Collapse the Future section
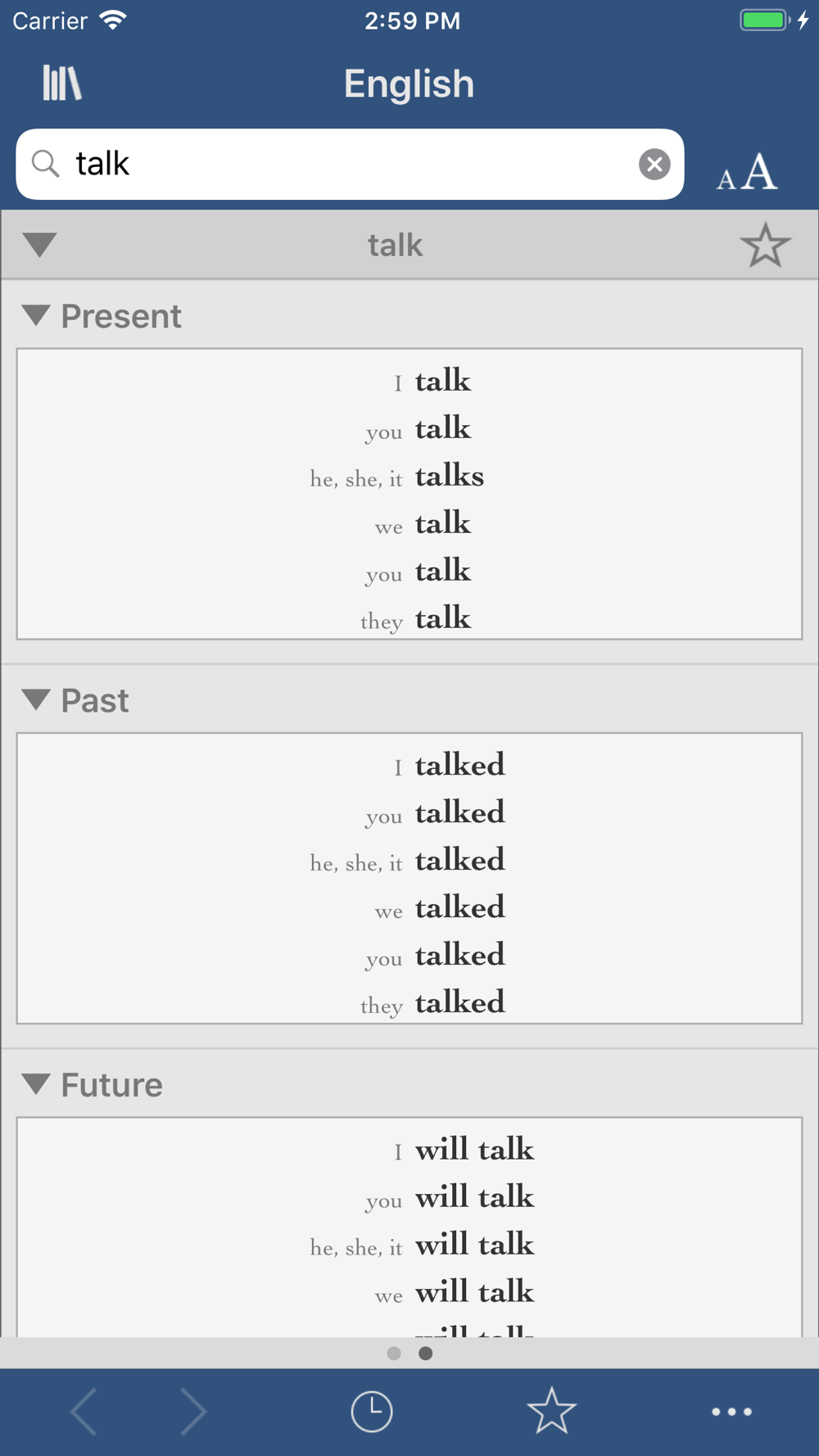 [x=36, y=1083]
